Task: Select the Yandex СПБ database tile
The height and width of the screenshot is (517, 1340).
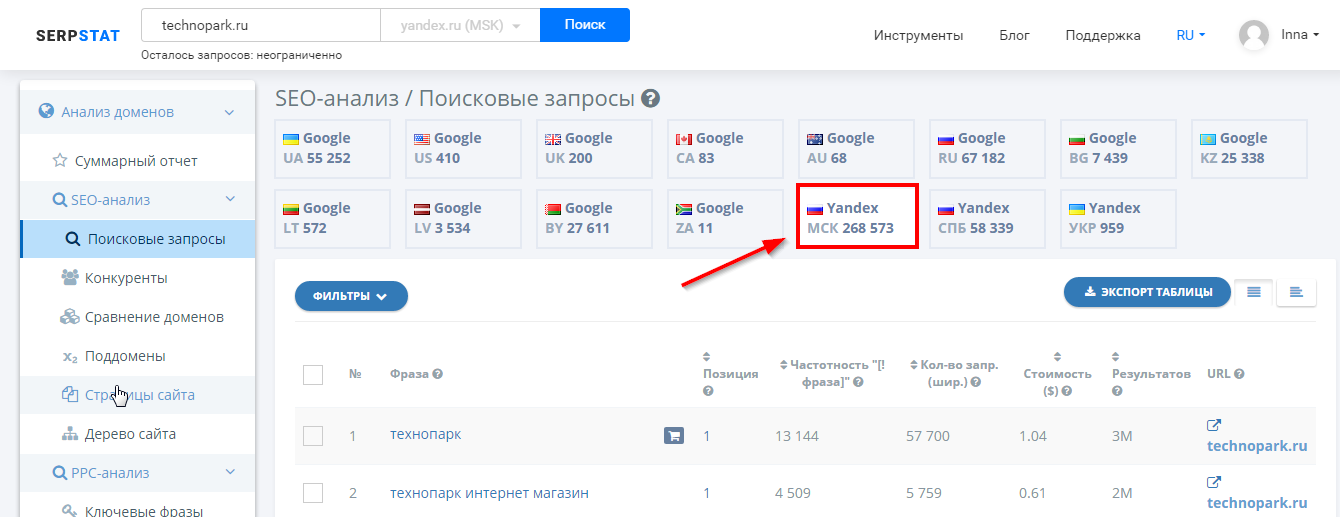Action: point(987,219)
